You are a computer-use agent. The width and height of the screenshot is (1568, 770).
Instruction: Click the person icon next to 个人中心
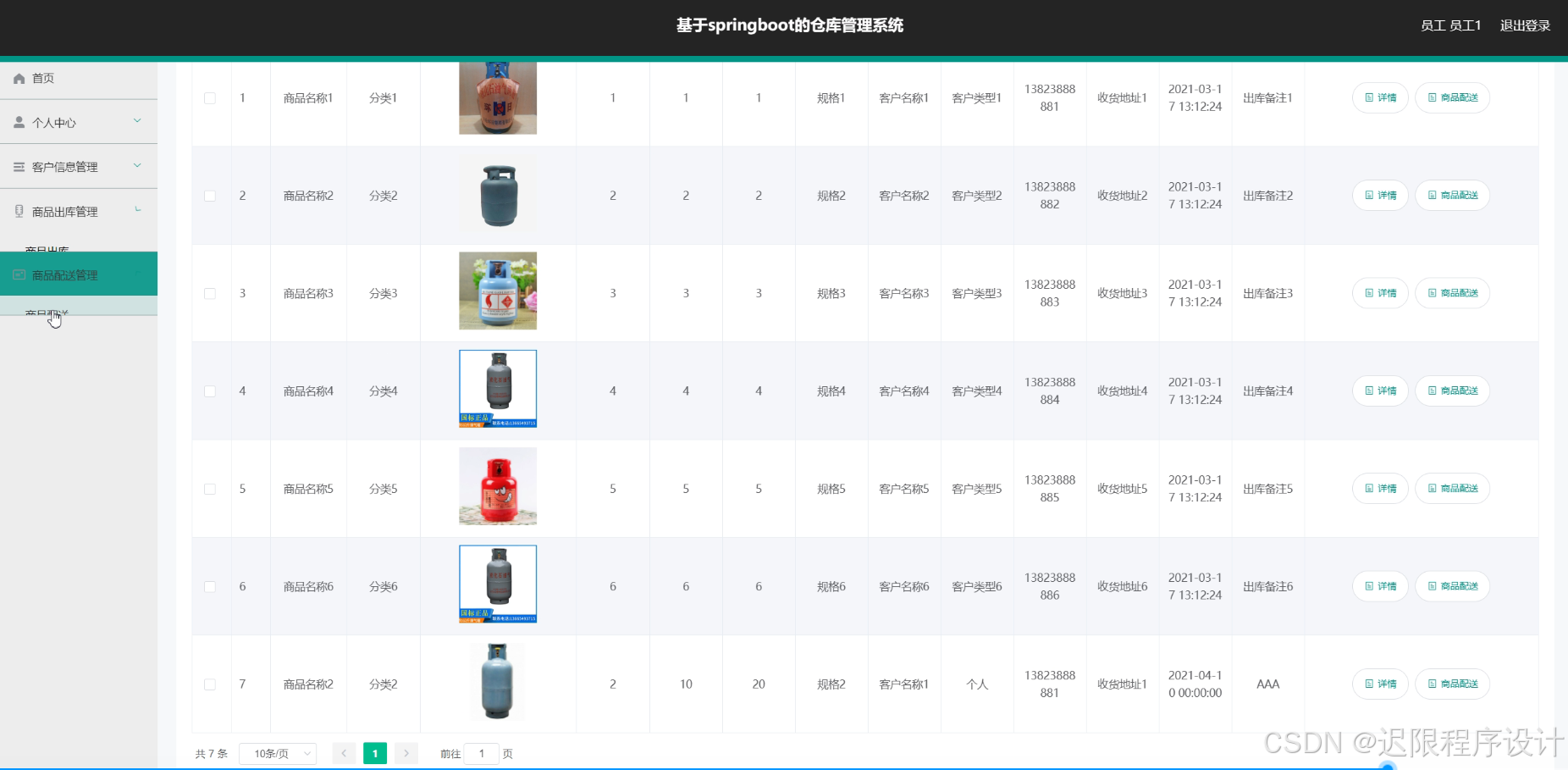(19, 121)
